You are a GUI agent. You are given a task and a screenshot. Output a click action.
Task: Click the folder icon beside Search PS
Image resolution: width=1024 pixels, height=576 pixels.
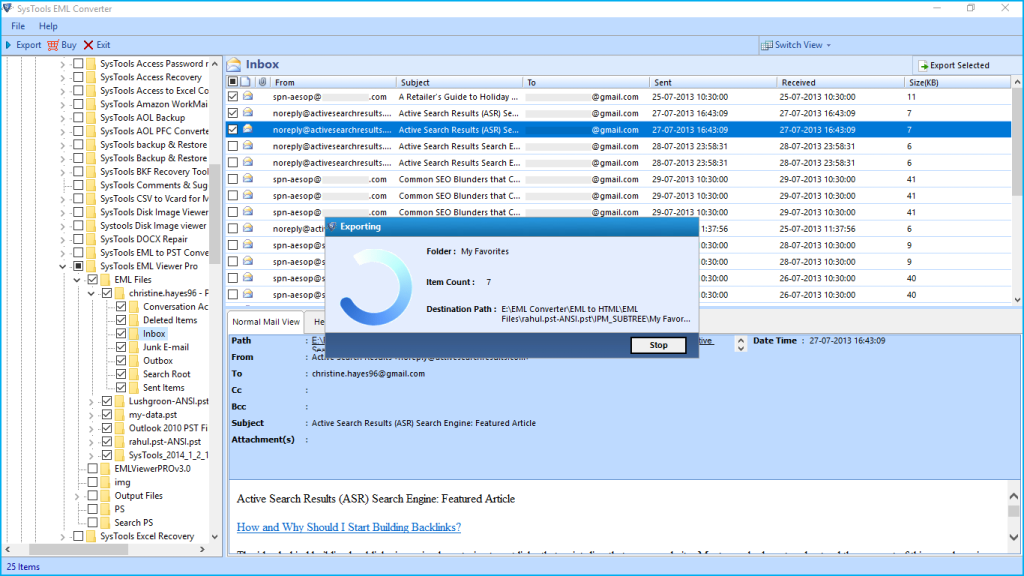click(105, 522)
